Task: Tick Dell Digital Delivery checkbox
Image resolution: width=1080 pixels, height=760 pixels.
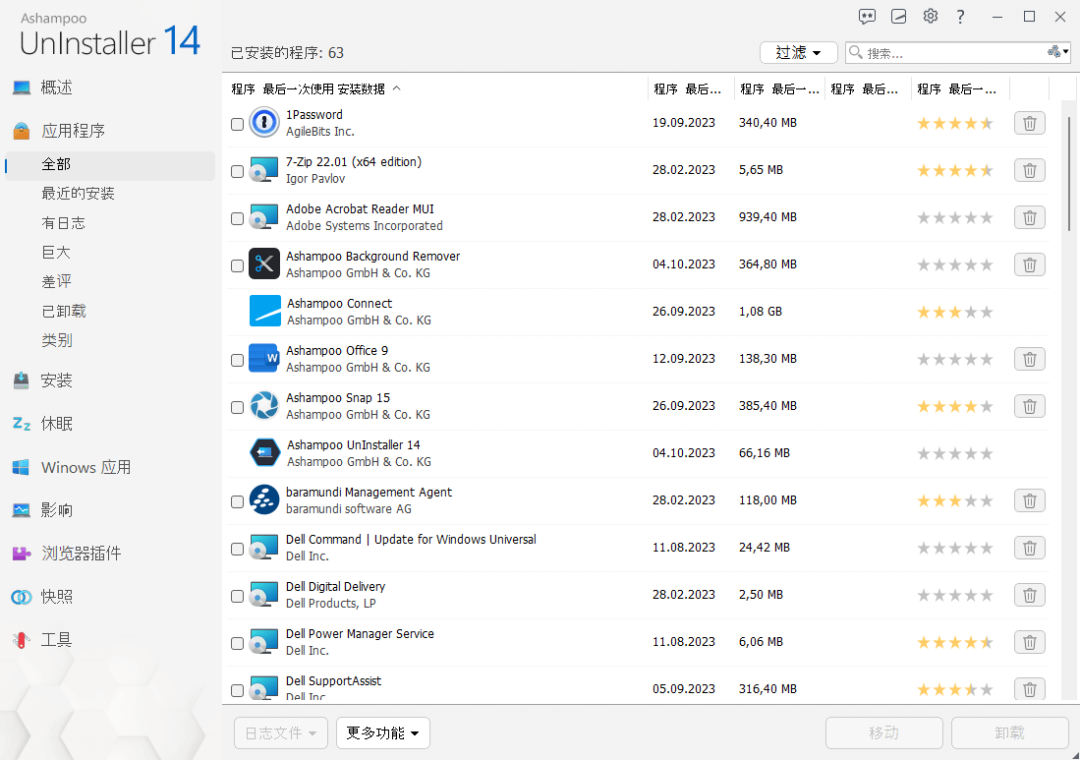Action: pyautogui.click(x=237, y=596)
